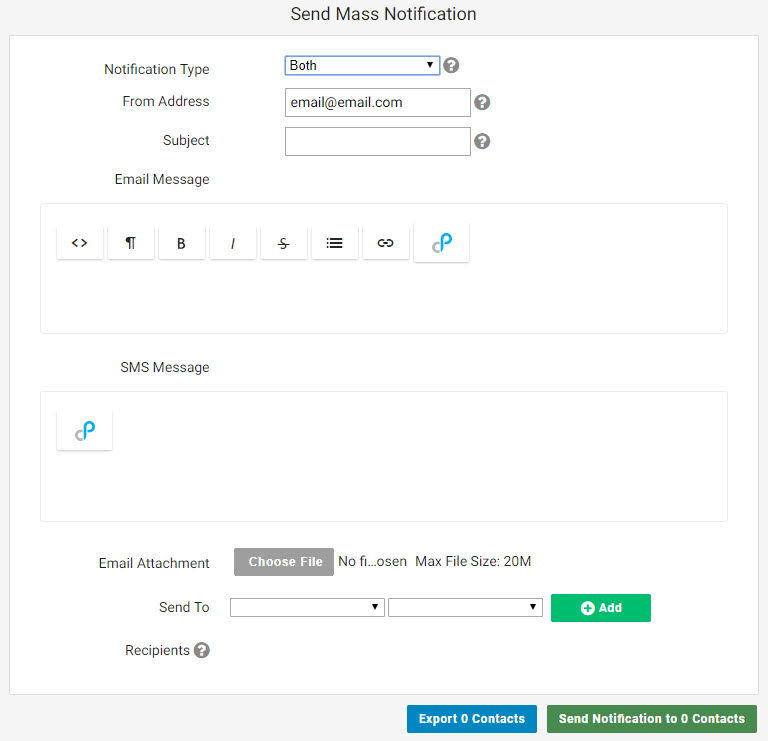Open placeholder icon in email editor toolbar
Viewport: 768px width, 741px height.
click(441, 243)
